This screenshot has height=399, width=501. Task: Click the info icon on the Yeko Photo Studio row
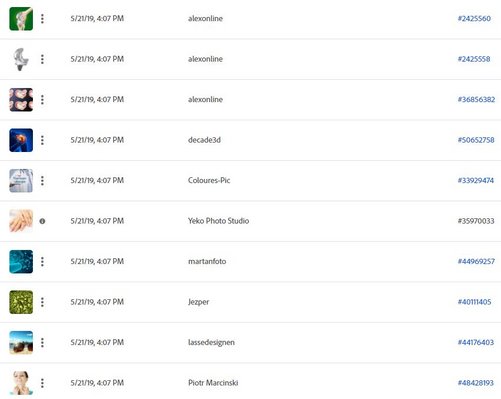42,221
